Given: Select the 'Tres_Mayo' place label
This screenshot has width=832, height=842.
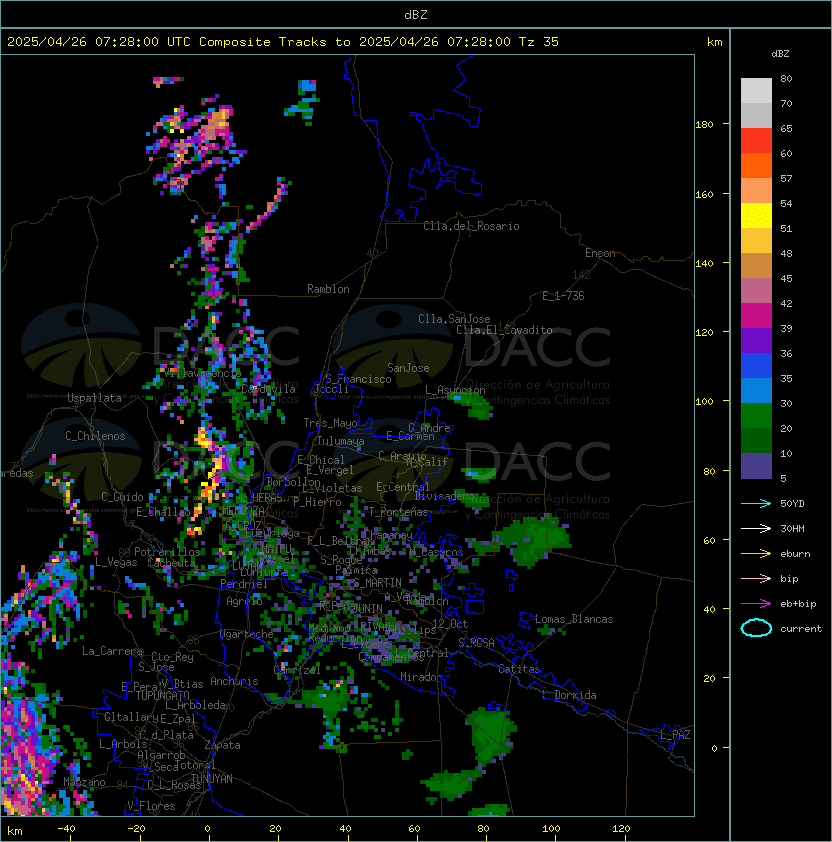Looking at the screenshot, I should pyautogui.click(x=330, y=423).
